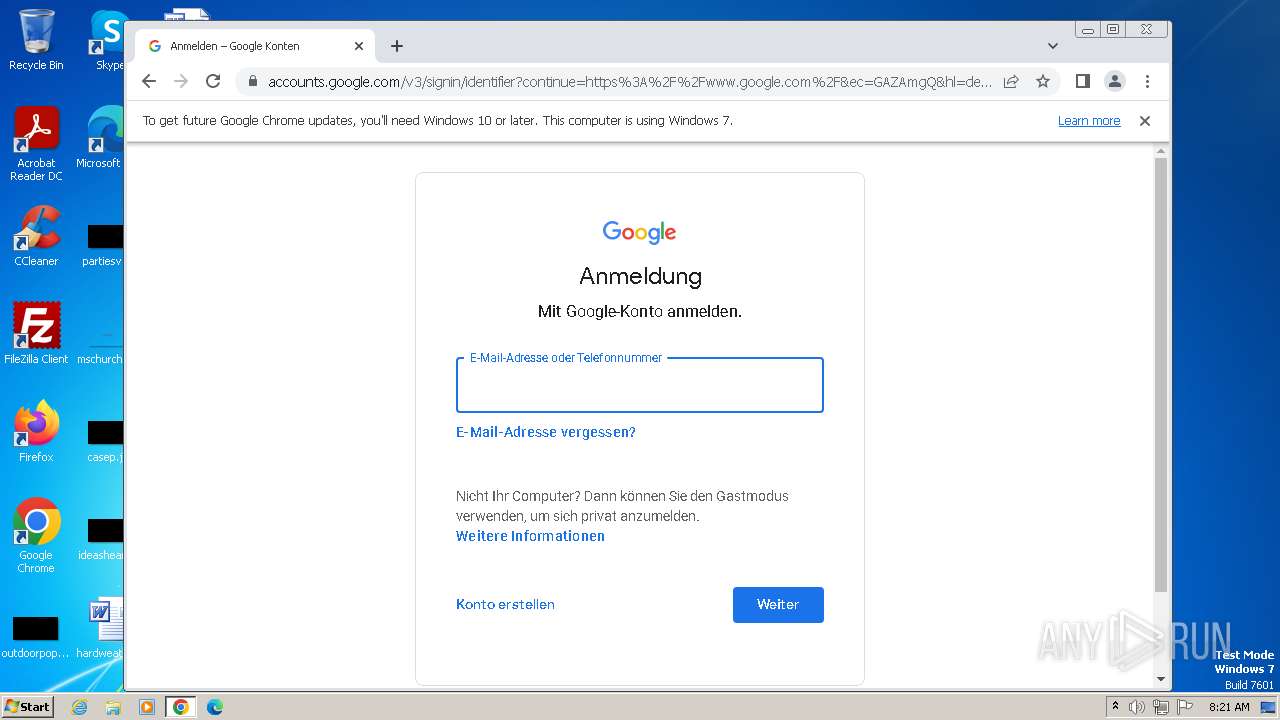Focus the E-Mail-Adresse oder Telefonnummer field
Image resolution: width=1280 pixels, height=720 pixels.
[640, 385]
